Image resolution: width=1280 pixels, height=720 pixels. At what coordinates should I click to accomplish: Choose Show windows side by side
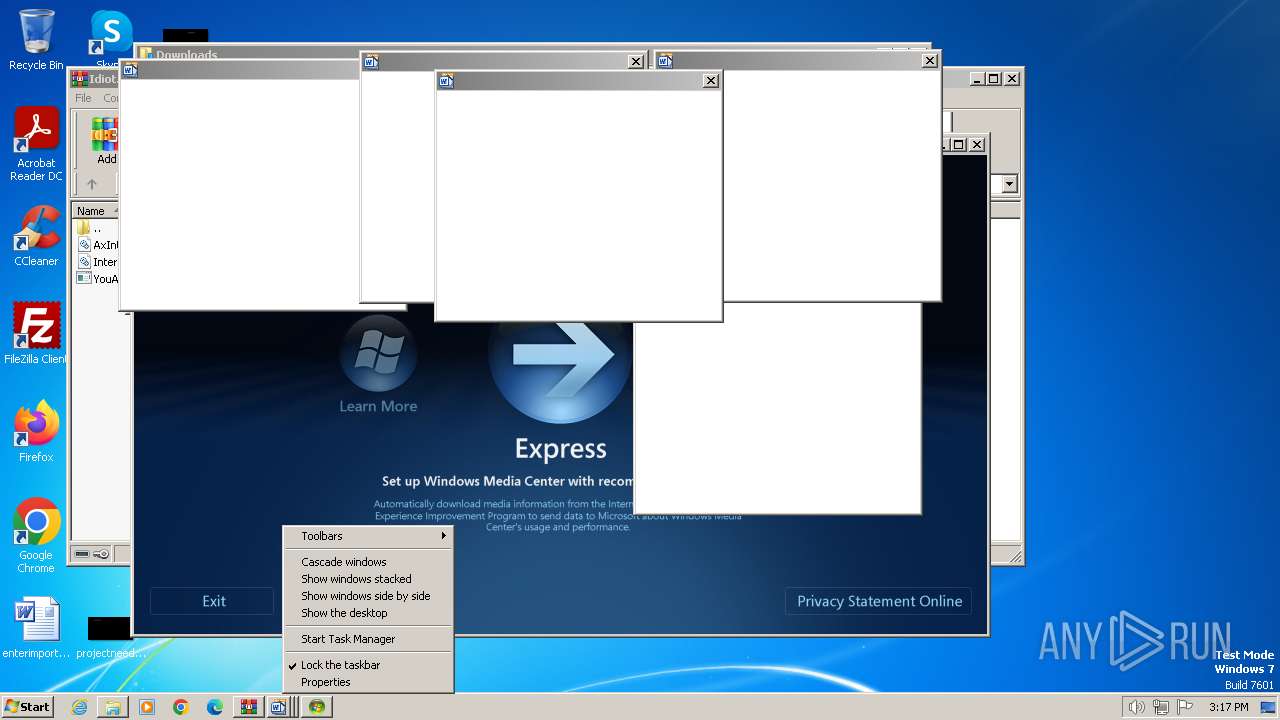[368, 596]
